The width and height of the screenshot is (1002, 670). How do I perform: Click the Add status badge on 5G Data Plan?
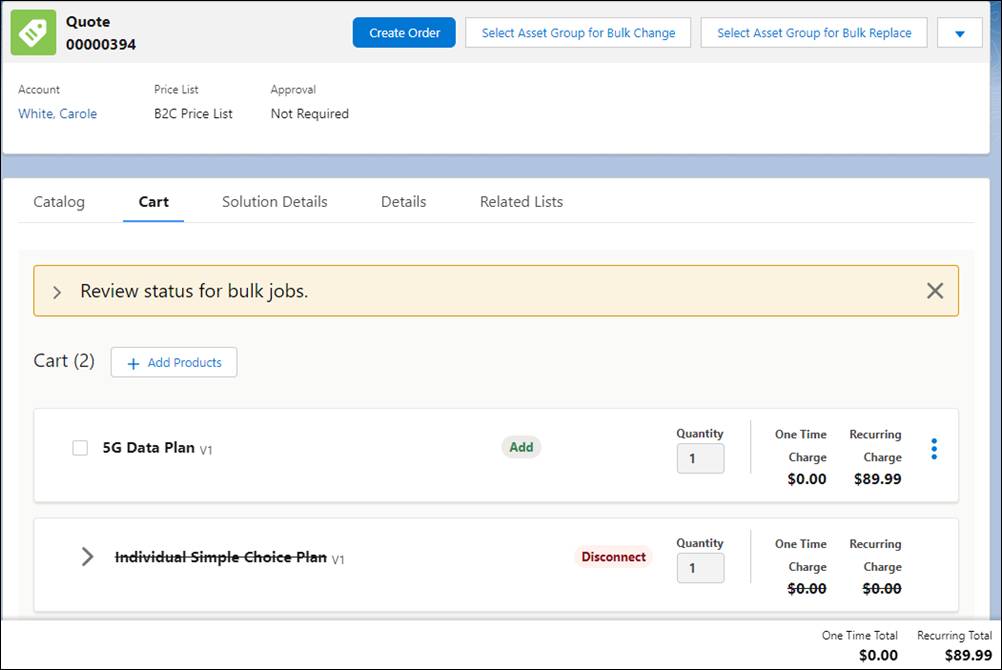pos(521,447)
